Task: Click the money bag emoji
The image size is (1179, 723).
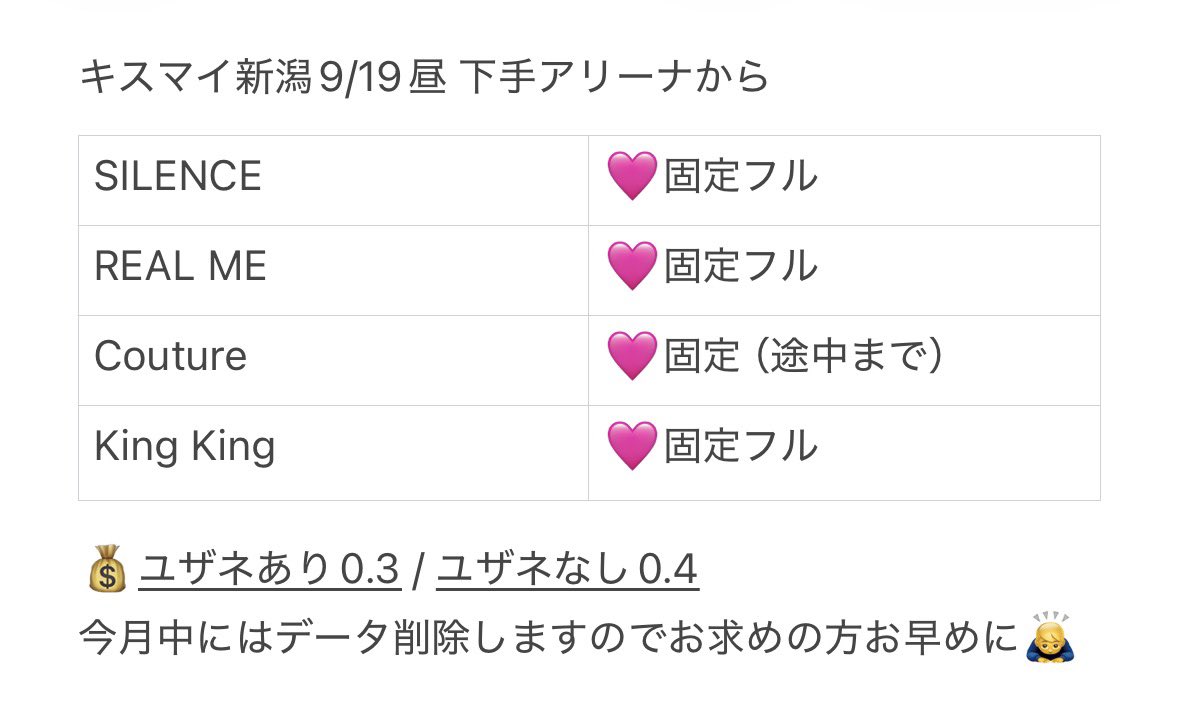Action: pos(108,569)
